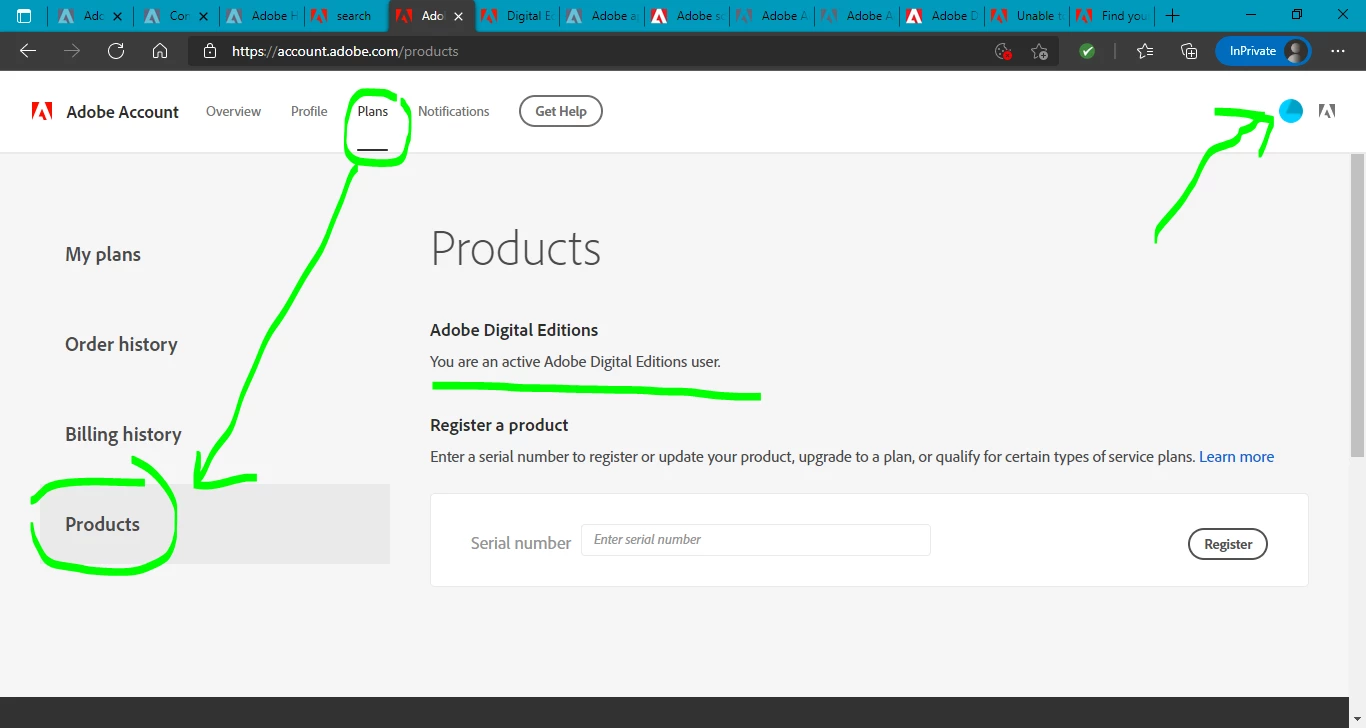Reload the page with the refresh icon
1366x728 pixels.
116,51
